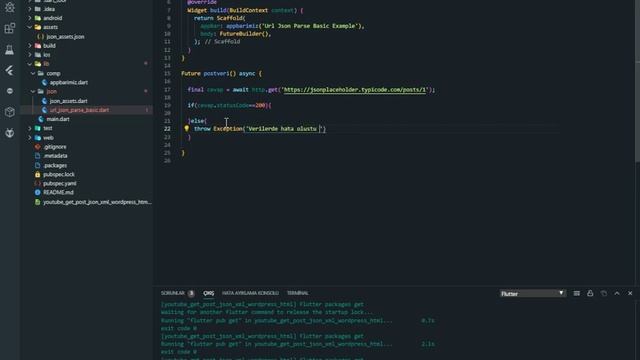Click the lightbulb quick-fix icon on line 22
This screenshot has height=360, width=640.
187,129
